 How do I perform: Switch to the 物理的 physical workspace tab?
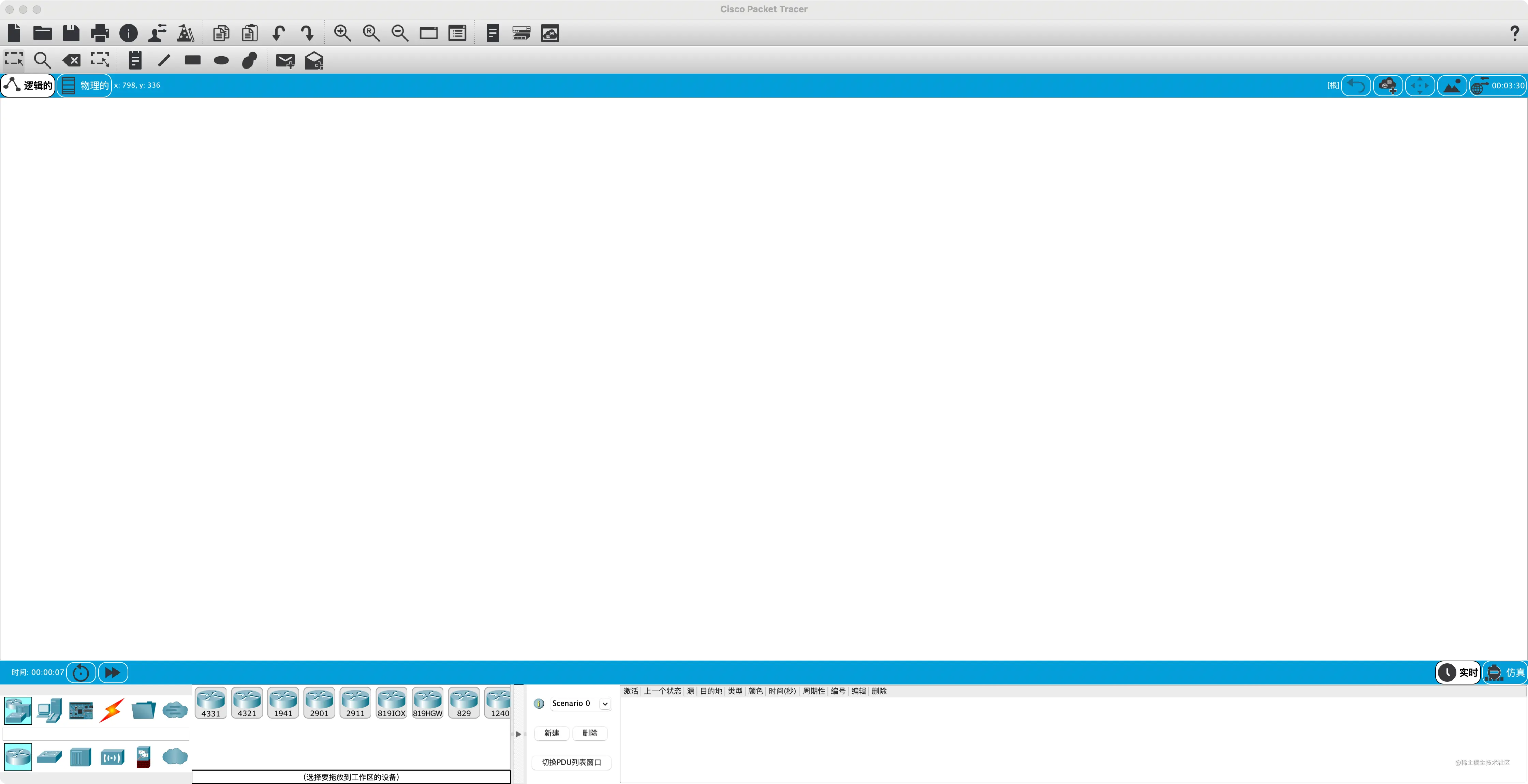click(85, 86)
